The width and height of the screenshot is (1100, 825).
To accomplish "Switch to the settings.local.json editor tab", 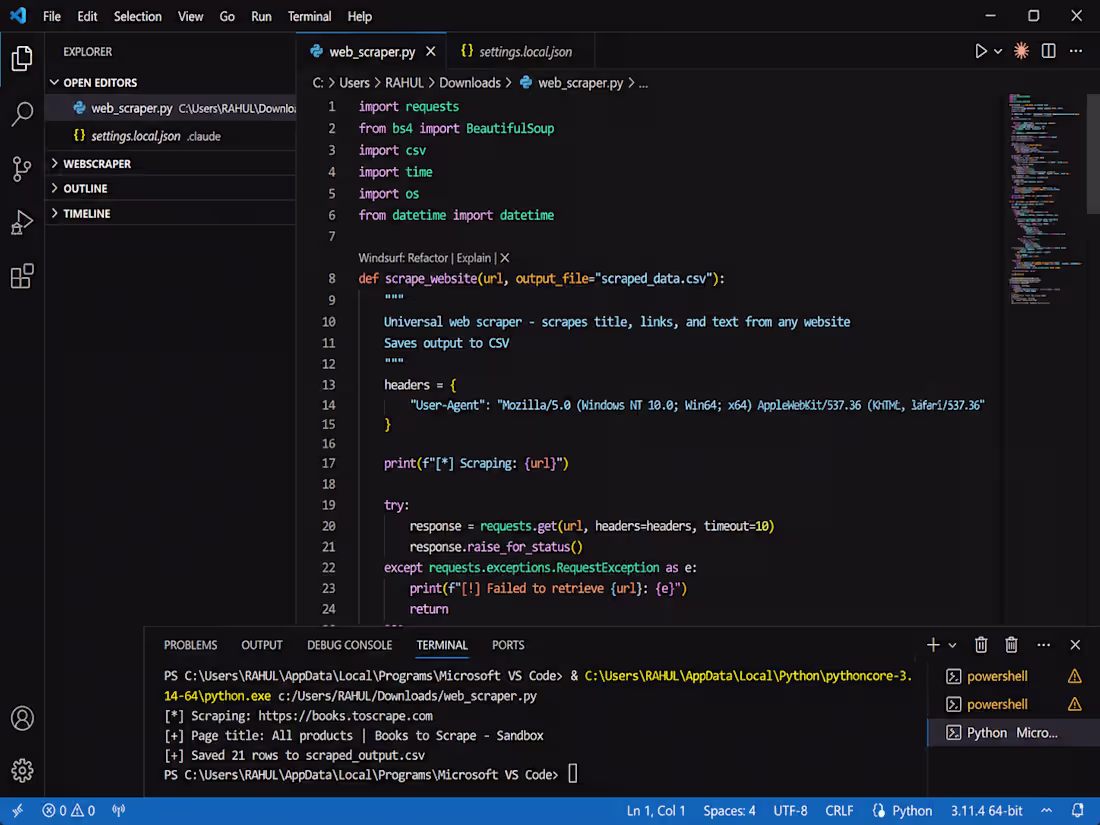I will point(517,52).
